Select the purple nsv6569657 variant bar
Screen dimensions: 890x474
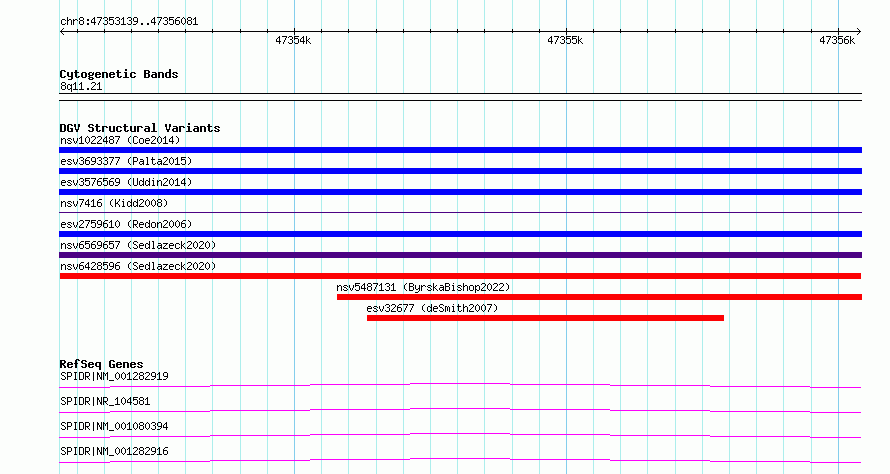460,255
